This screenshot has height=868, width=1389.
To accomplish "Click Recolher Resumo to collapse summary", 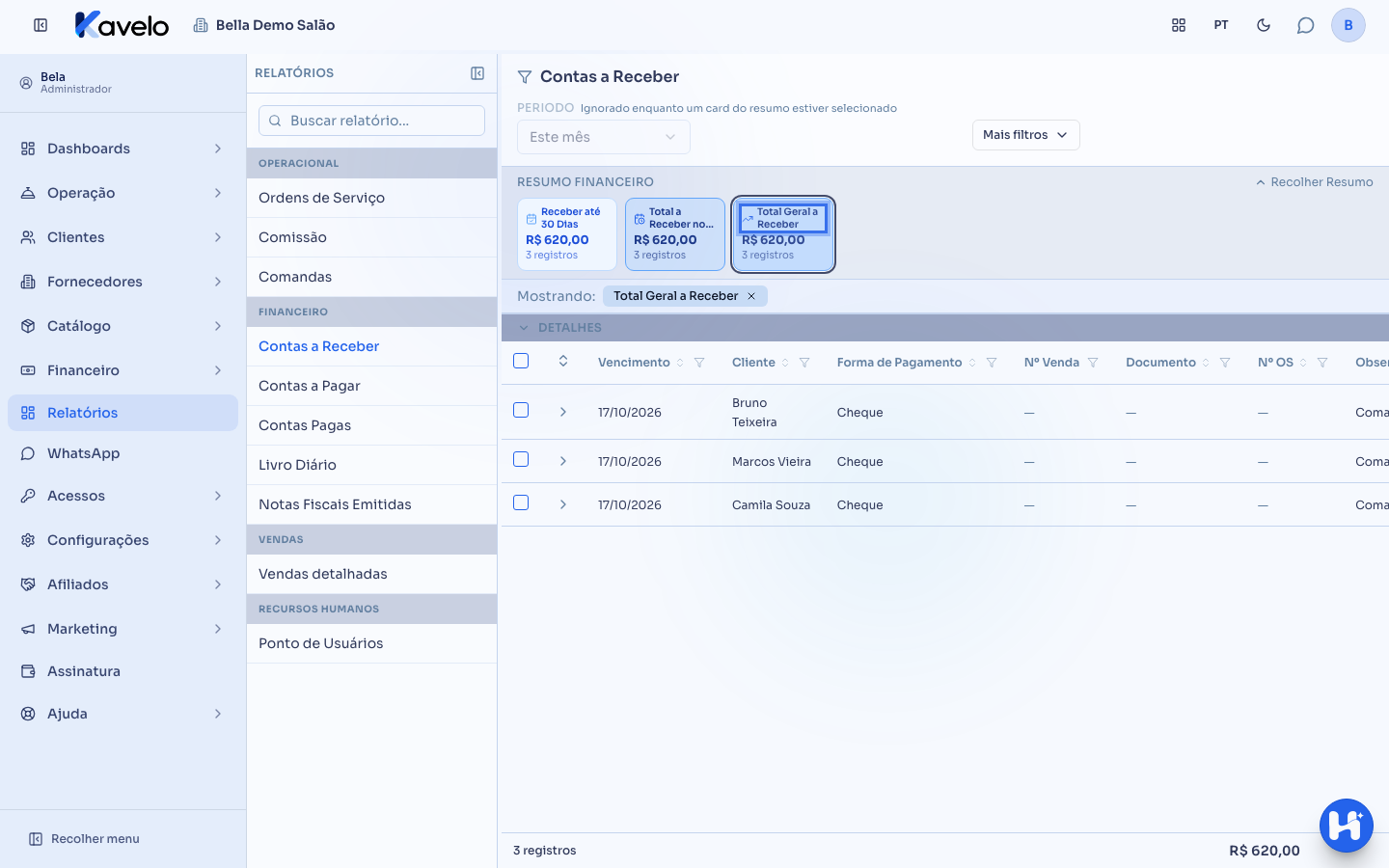I will (1314, 182).
